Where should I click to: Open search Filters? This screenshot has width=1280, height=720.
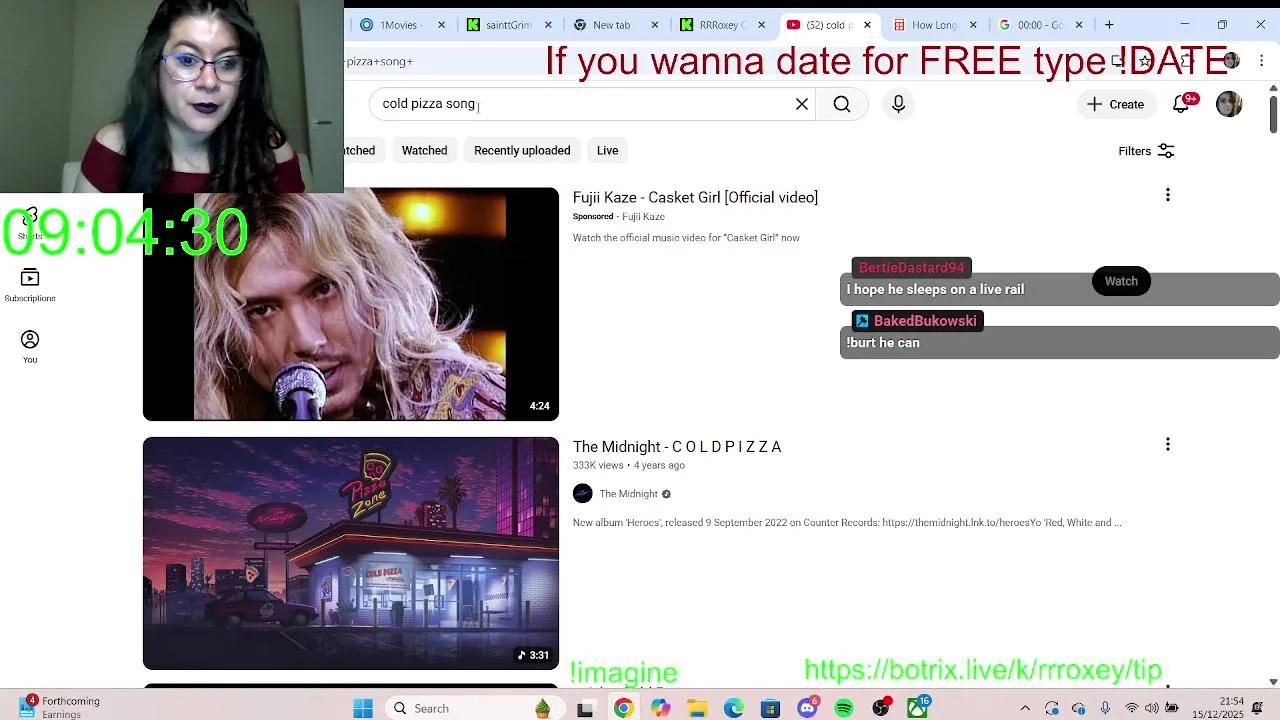click(1146, 151)
